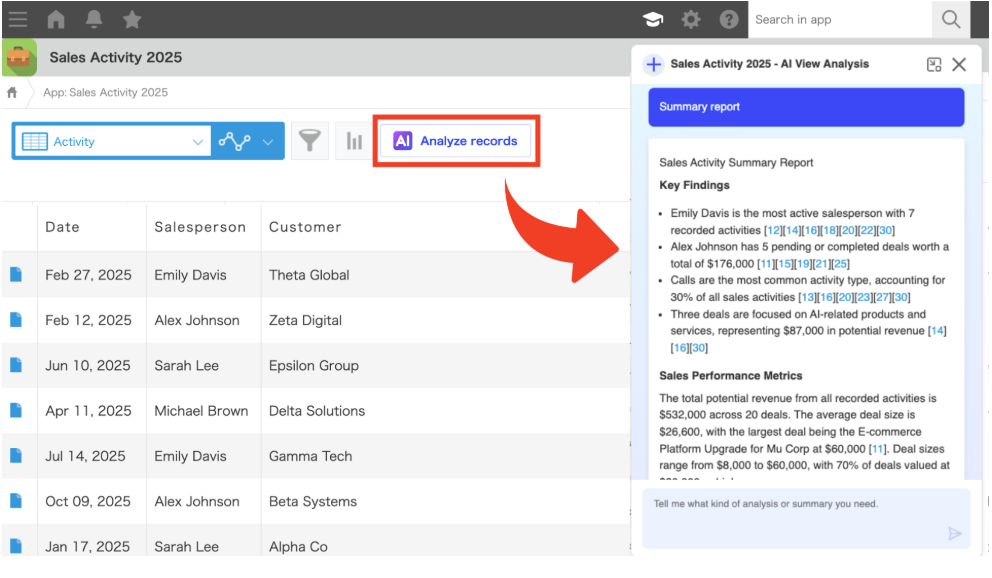This screenshot has width=992, height=578.
Task: Expand the AI analysis panel
Action: (934, 64)
